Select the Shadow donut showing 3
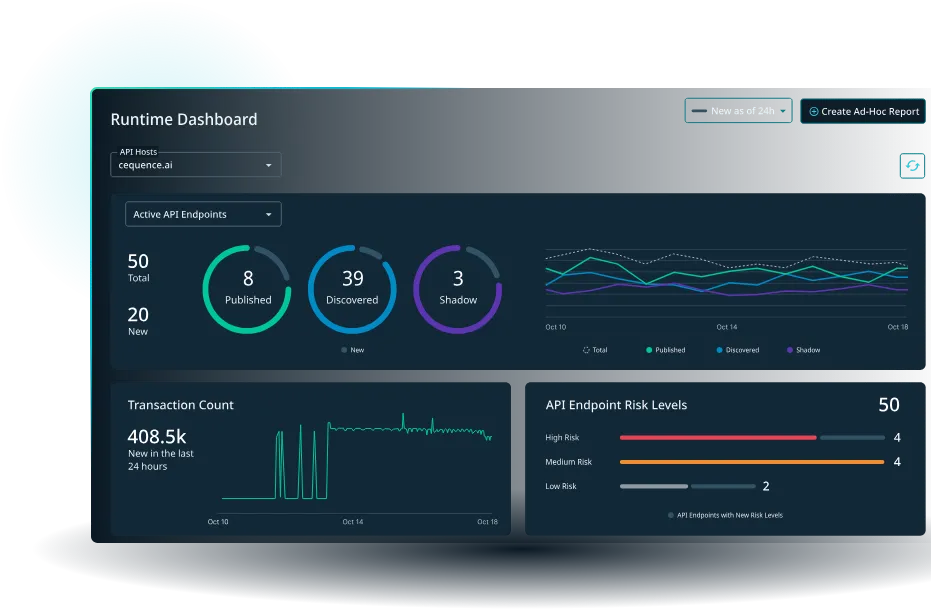The width and height of the screenshot is (931, 609). pyautogui.click(x=457, y=287)
